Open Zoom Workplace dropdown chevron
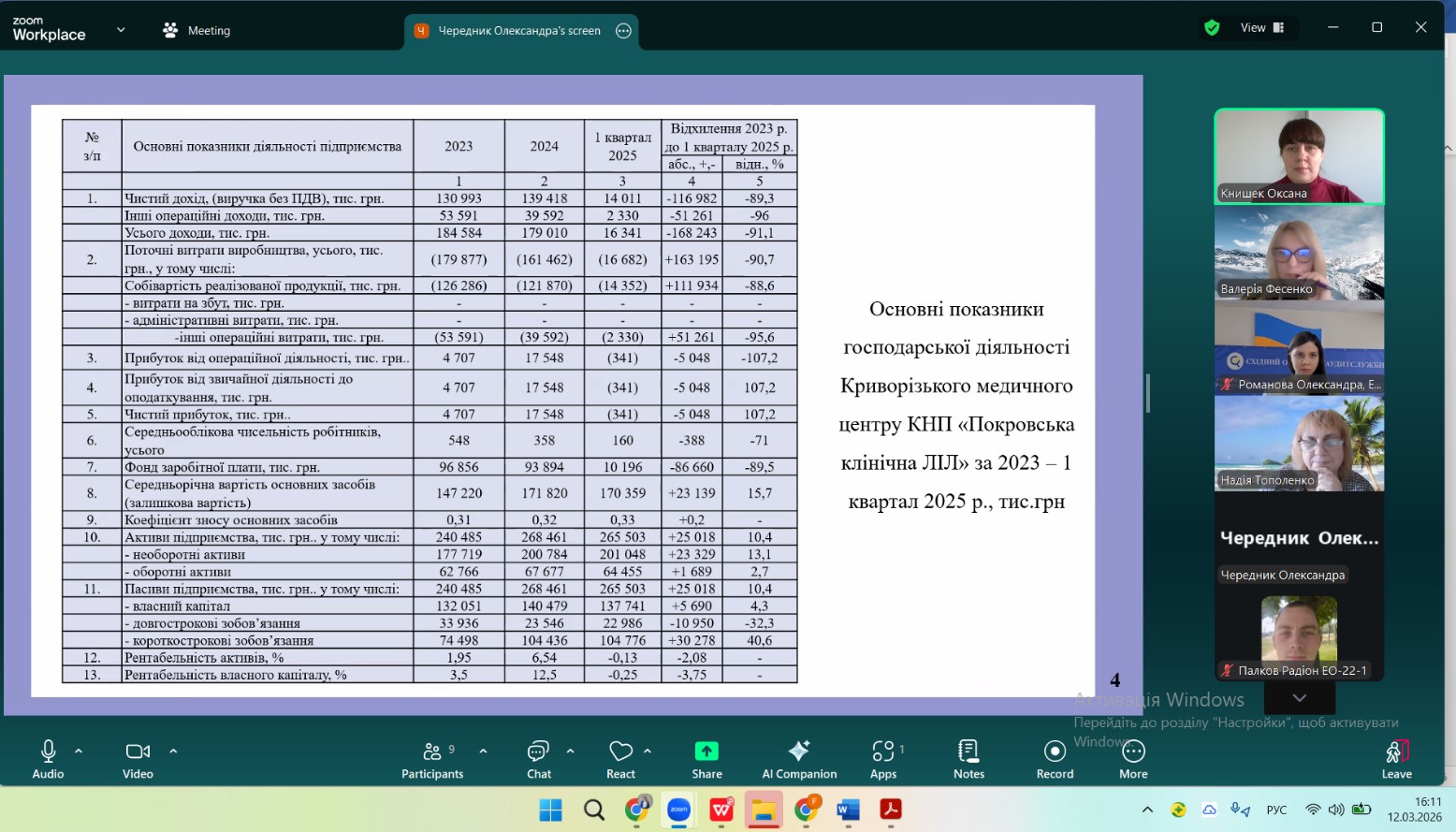The width and height of the screenshot is (1456, 832). point(121,30)
